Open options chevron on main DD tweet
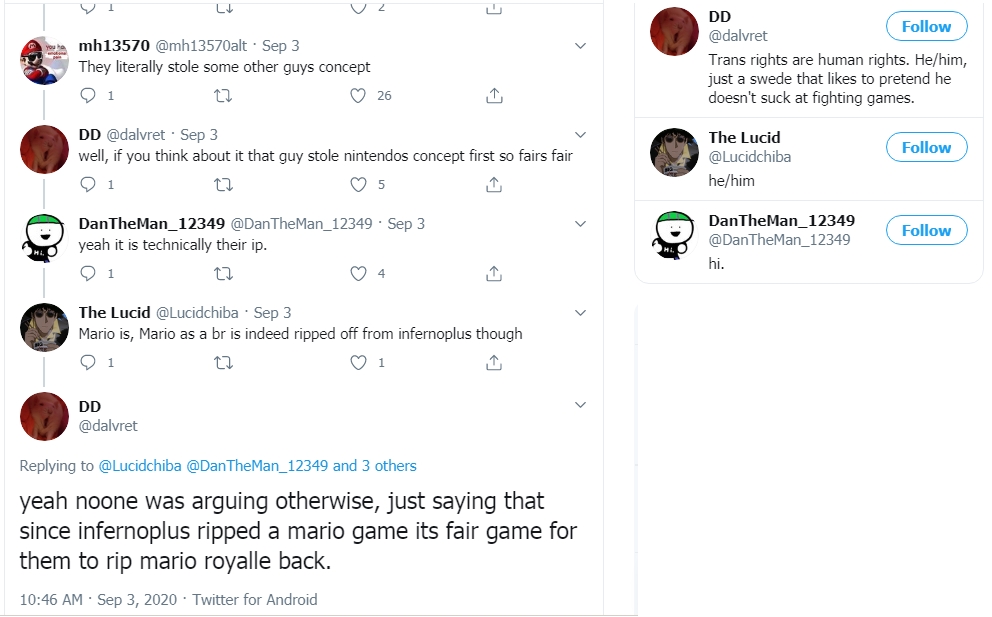Screen dimensions: 992x617 click(x=580, y=405)
